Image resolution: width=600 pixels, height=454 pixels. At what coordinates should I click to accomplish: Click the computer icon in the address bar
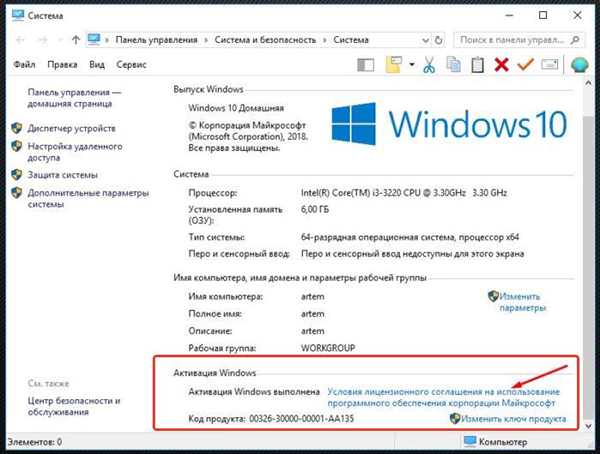tap(94, 39)
